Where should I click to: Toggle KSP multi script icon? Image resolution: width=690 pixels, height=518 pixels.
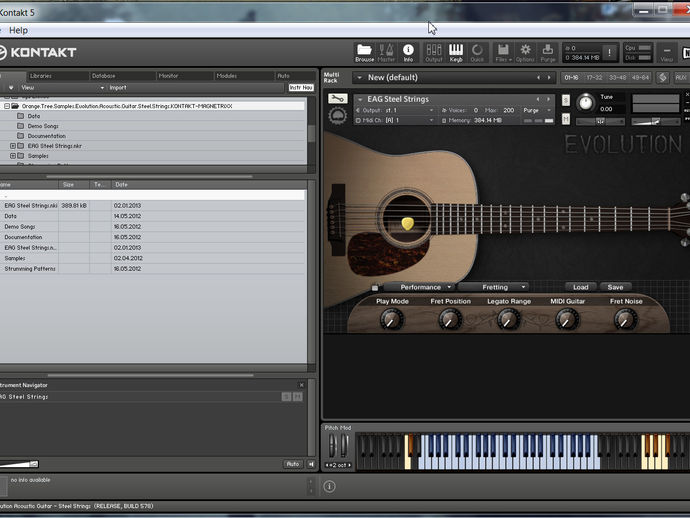click(662, 78)
